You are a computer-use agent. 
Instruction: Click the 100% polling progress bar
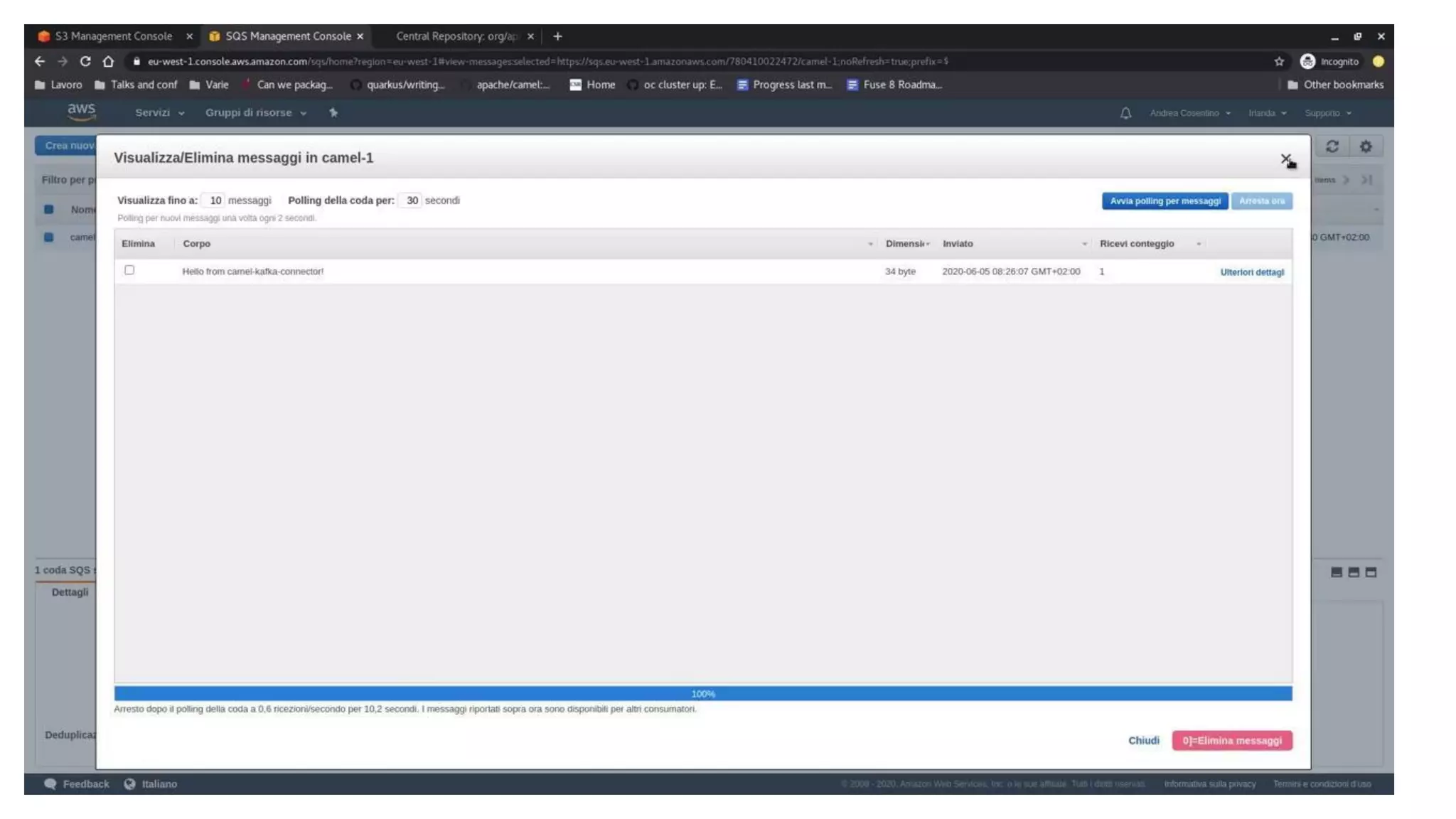(x=702, y=693)
